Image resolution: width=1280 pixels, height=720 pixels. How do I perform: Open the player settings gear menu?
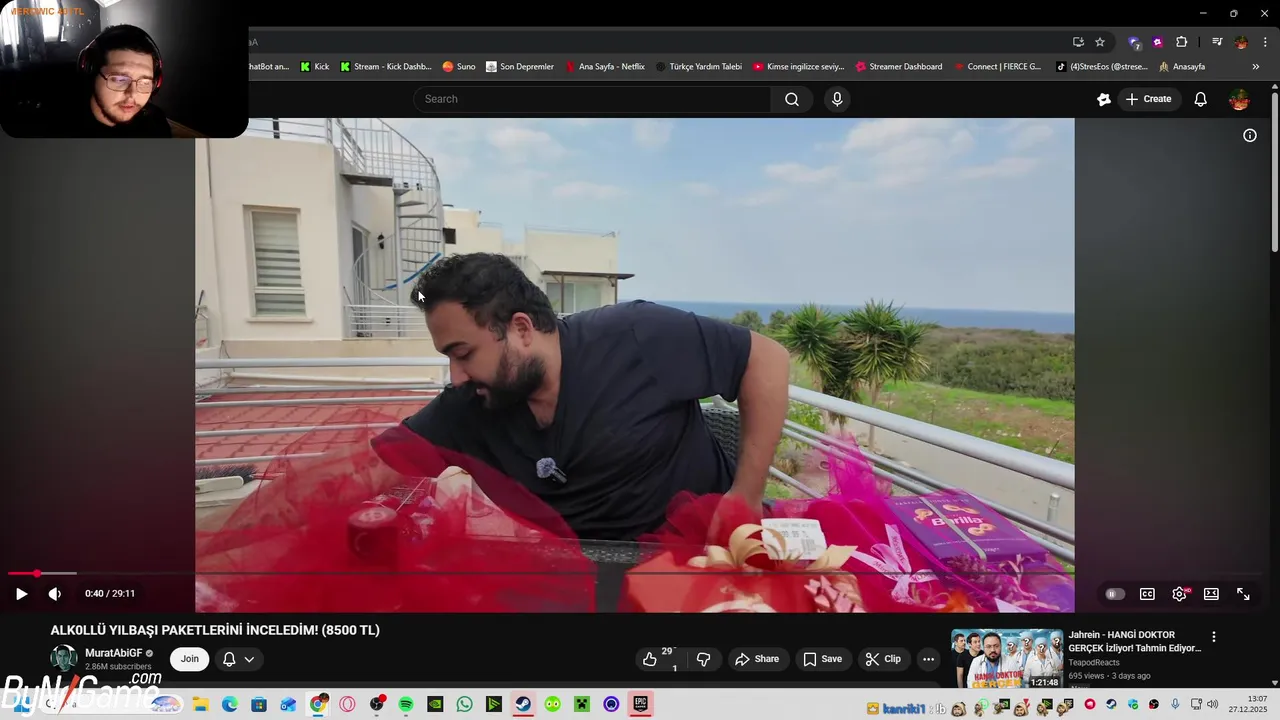[x=1180, y=594]
